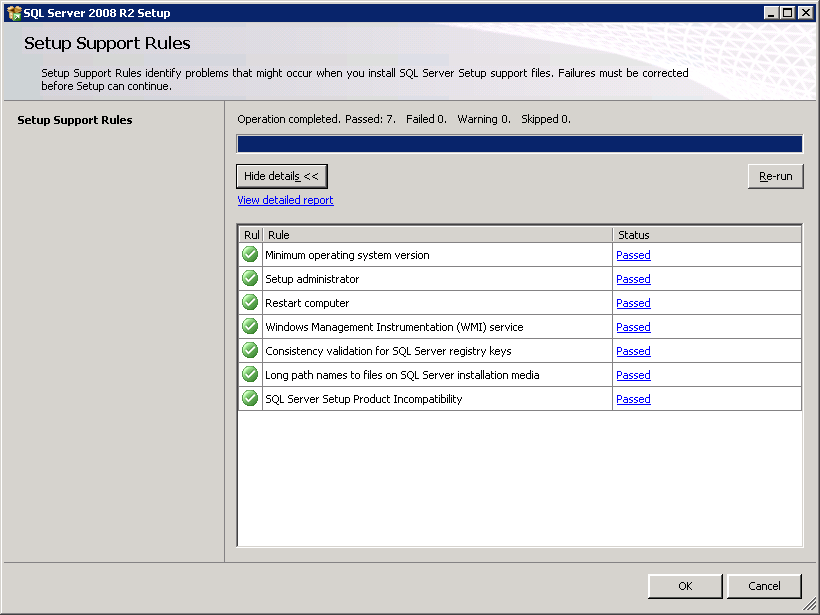Image resolution: width=820 pixels, height=615 pixels.
Task: Click the Rule column header
Action: [438, 235]
